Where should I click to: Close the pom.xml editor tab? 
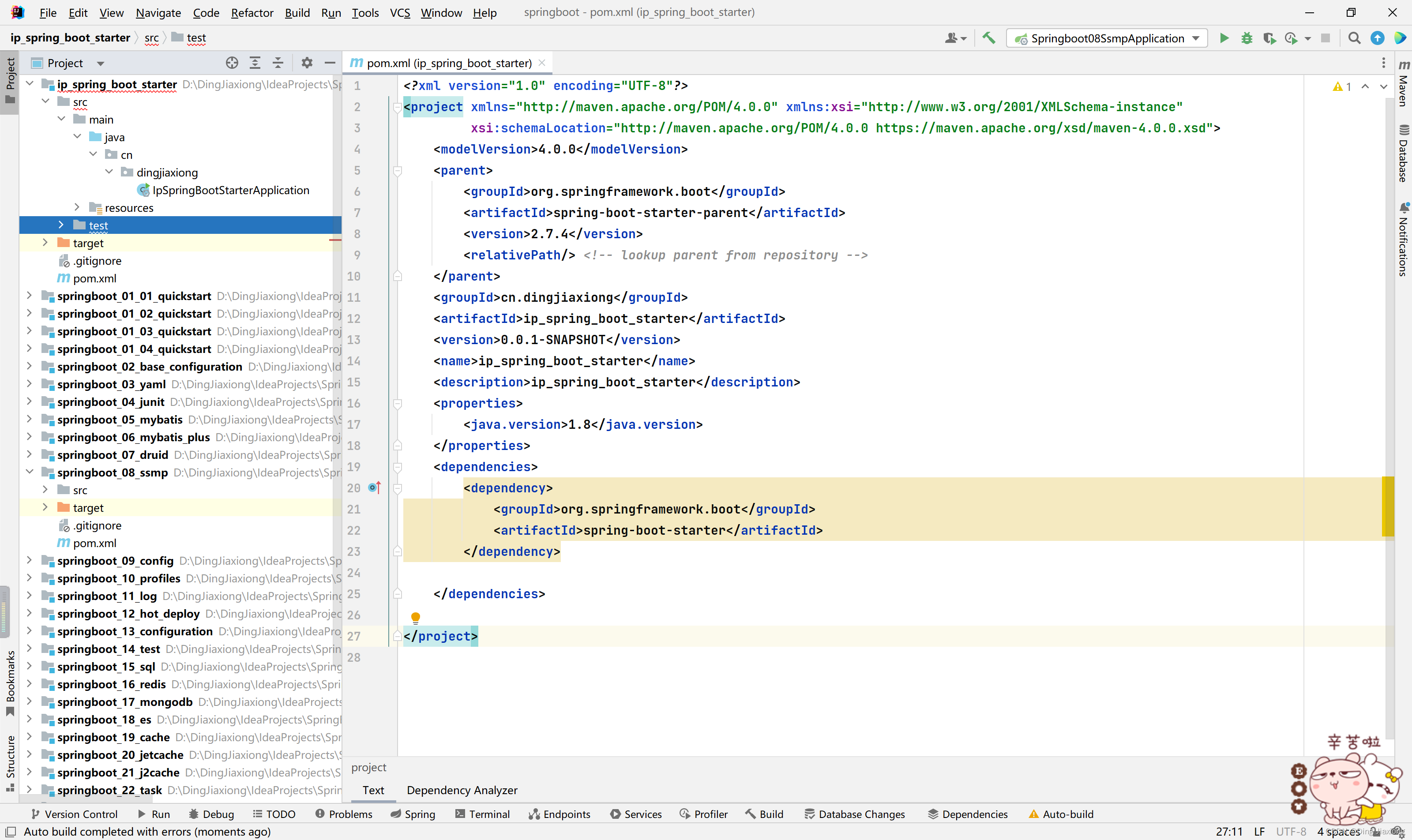[542, 63]
